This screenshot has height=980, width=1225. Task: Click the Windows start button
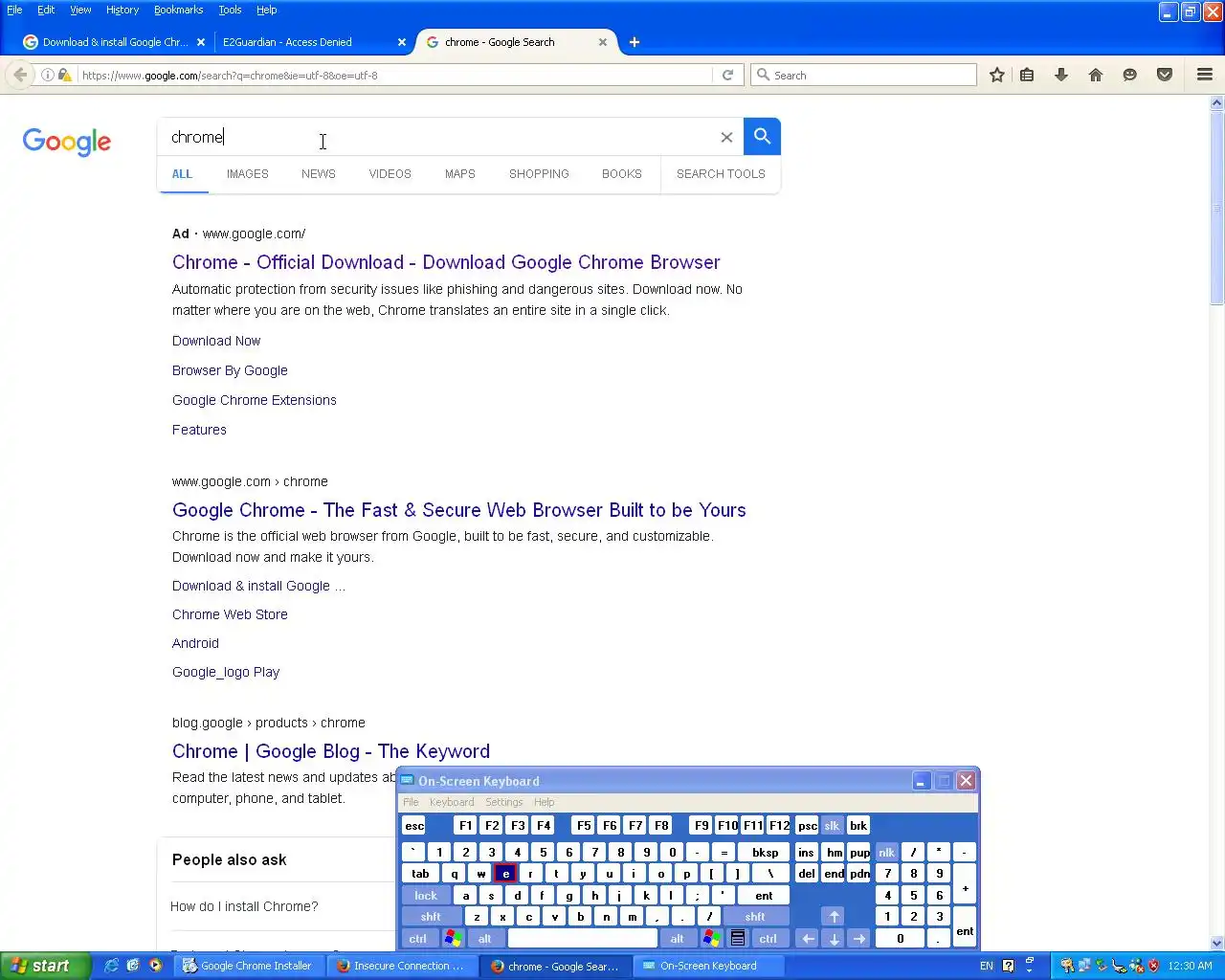coord(45,966)
